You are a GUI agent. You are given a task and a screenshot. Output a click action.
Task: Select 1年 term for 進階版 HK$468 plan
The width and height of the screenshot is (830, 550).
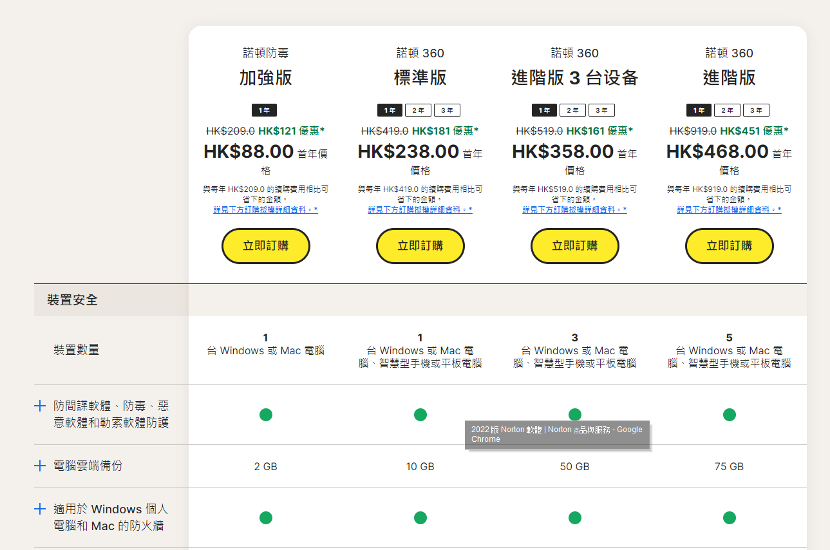pyautogui.click(x=699, y=110)
